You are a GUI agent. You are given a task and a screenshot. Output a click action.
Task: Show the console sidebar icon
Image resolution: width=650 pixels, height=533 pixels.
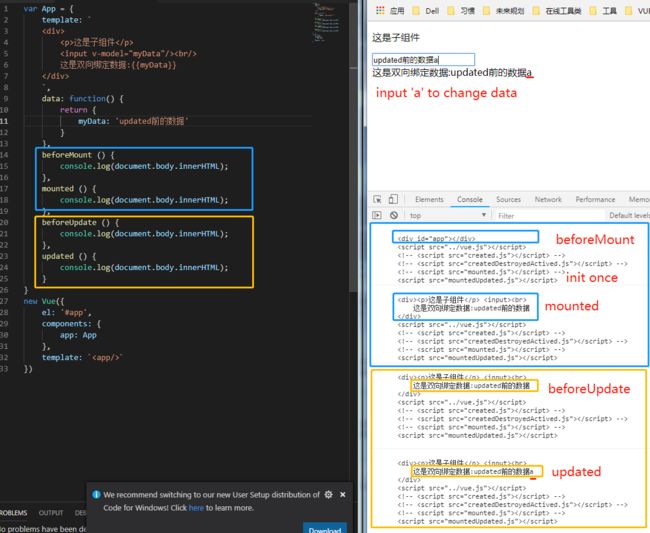tap(377, 215)
